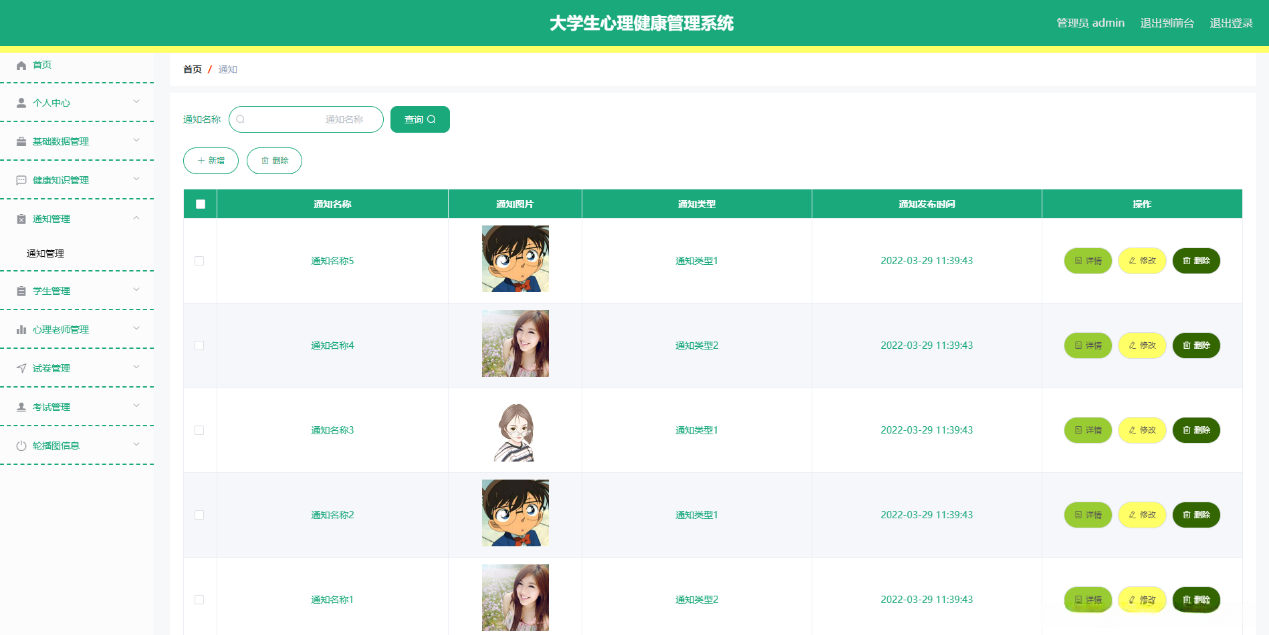
Task: Expand the 基础数据管理 chevron
Action: click(x=137, y=141)
